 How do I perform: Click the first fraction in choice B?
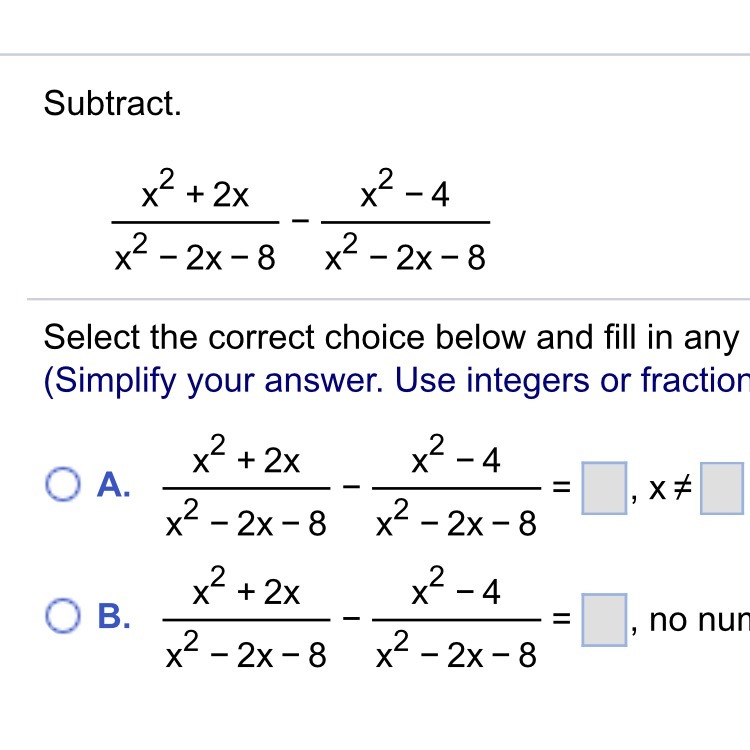(245, 617)
